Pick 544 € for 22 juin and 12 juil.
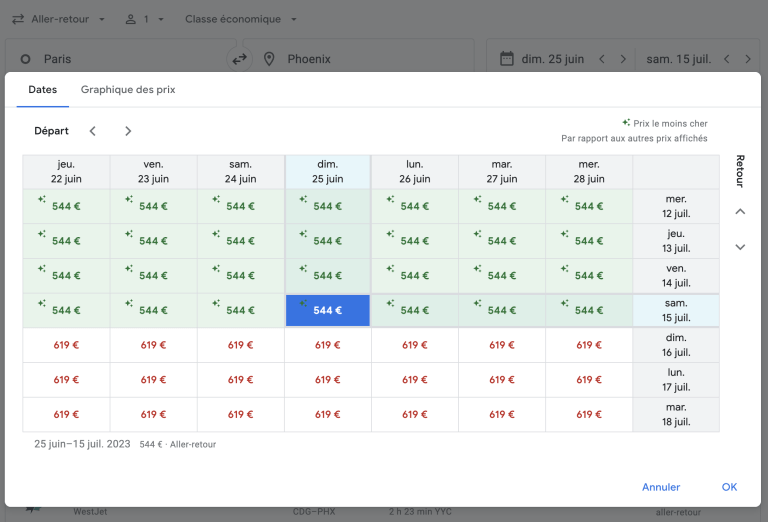The image size is (768, 522). pos(66,207)
